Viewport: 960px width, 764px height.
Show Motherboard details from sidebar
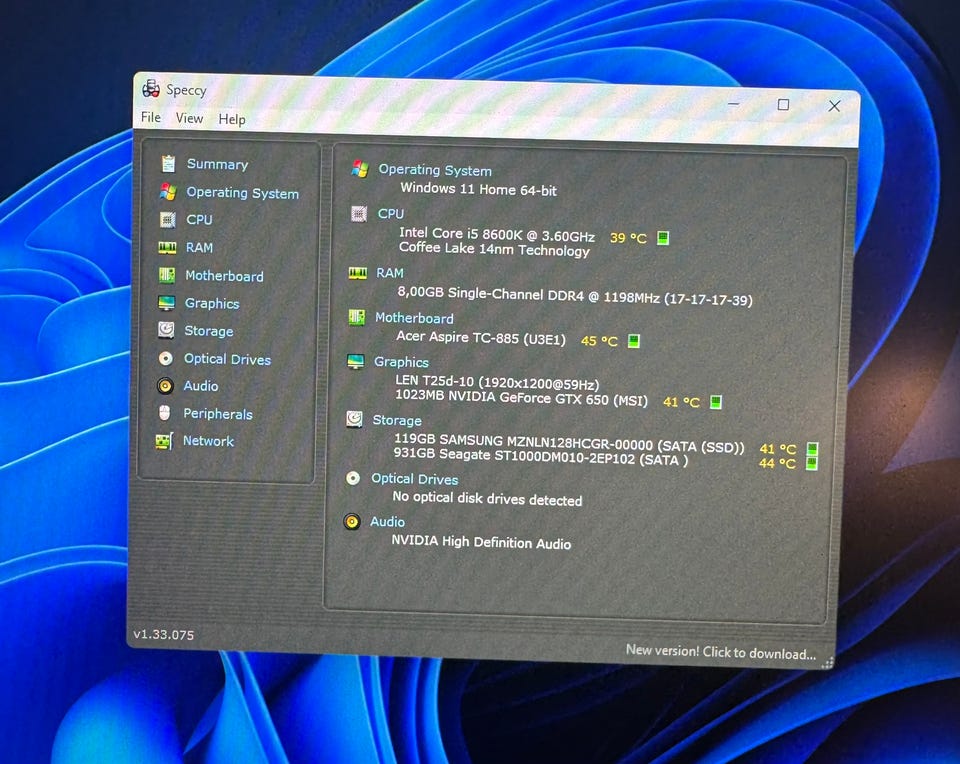pos(224,276)
